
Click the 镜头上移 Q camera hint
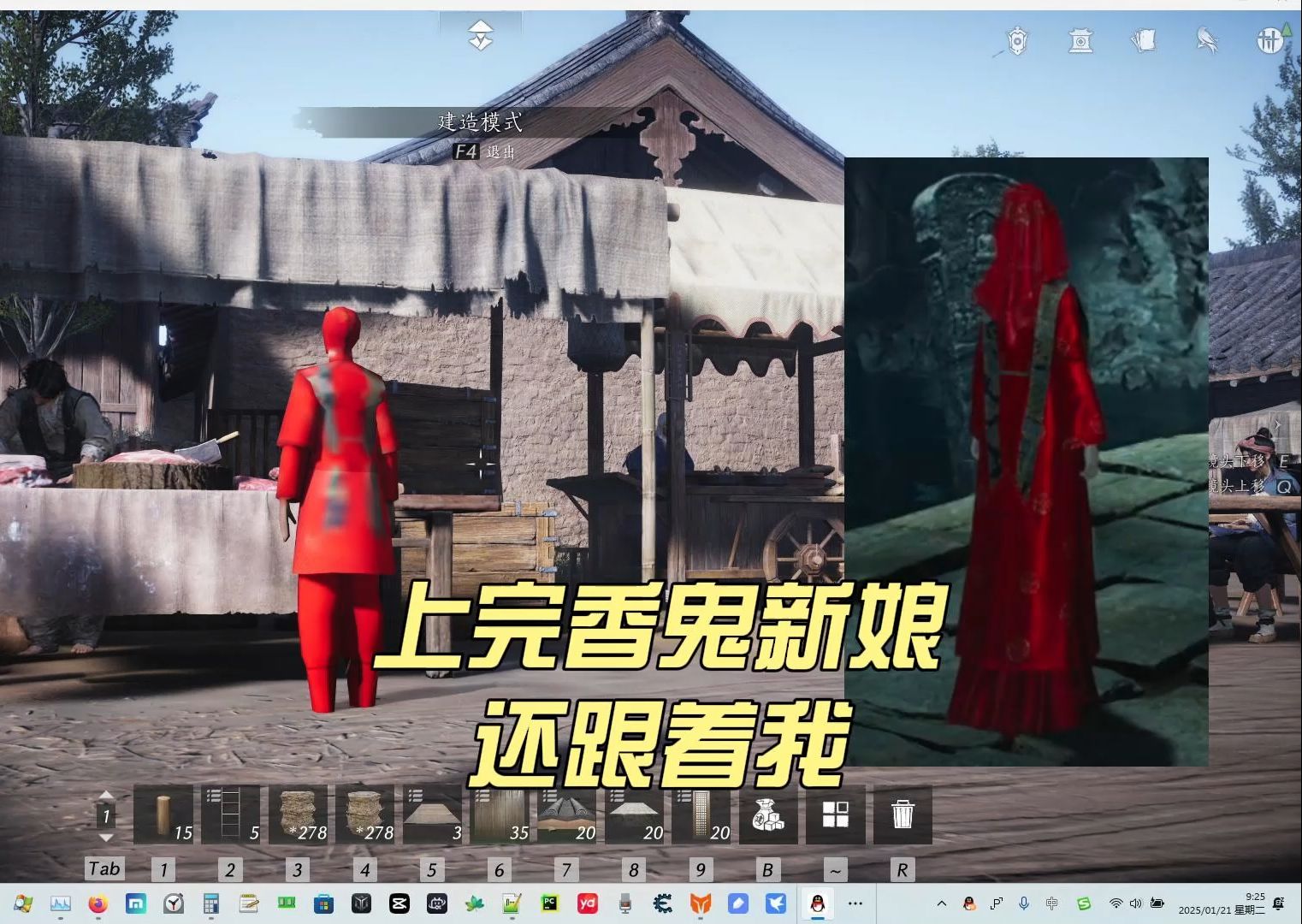(x=1250, y=486)
